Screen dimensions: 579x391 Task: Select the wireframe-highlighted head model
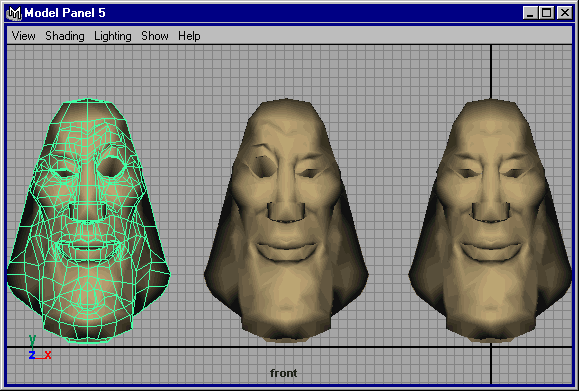[89, 220]
